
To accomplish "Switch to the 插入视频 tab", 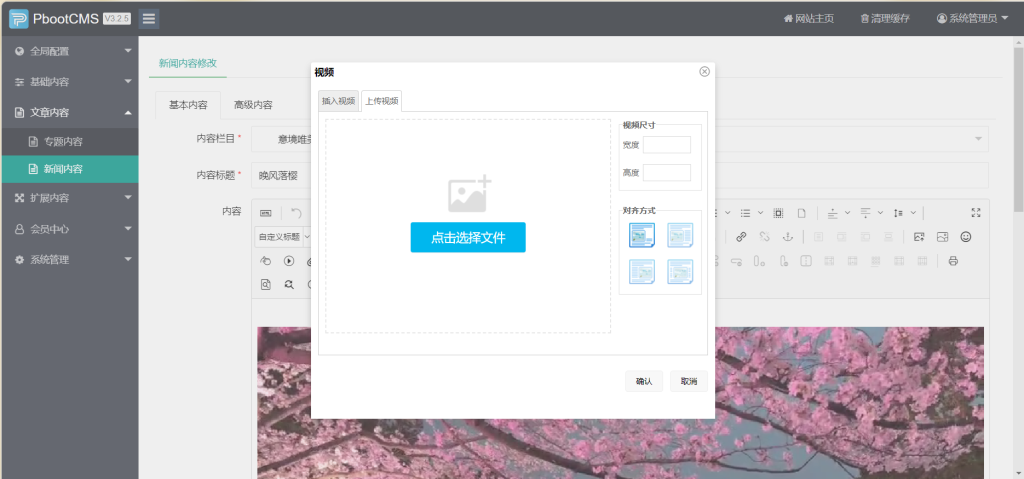I will [x=338, y=100].
